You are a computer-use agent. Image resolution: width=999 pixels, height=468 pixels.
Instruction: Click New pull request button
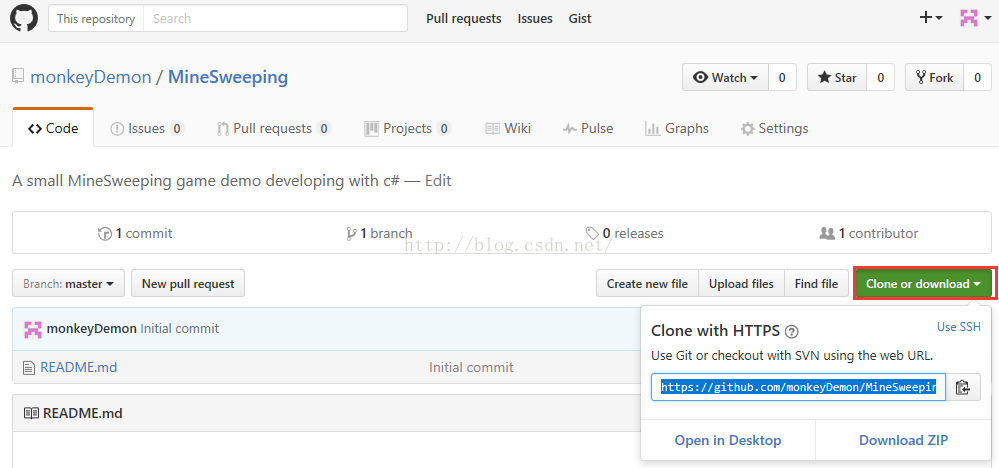[188, 284]
